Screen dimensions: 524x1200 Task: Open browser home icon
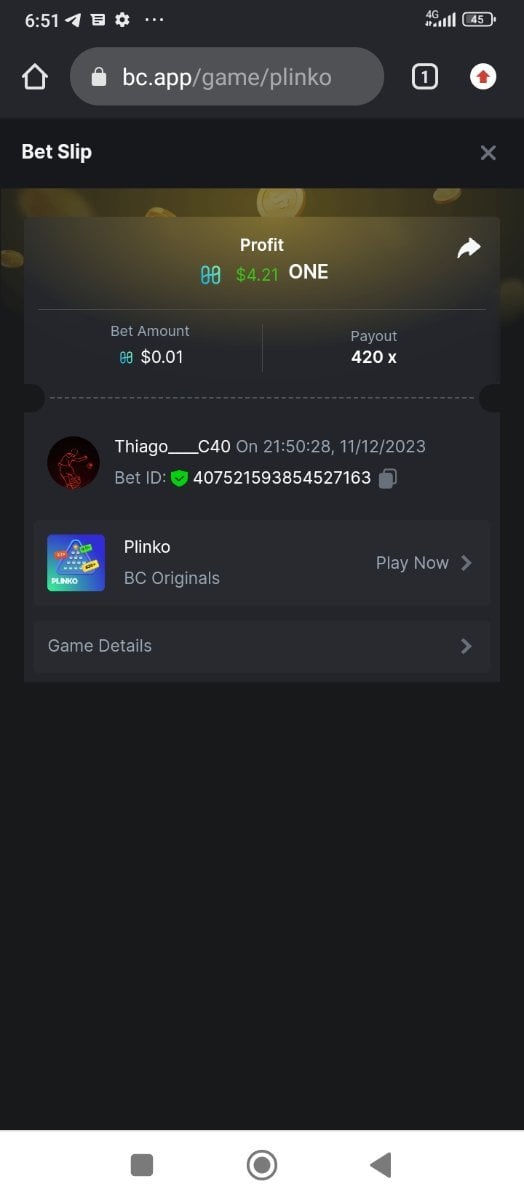[35, 77]
